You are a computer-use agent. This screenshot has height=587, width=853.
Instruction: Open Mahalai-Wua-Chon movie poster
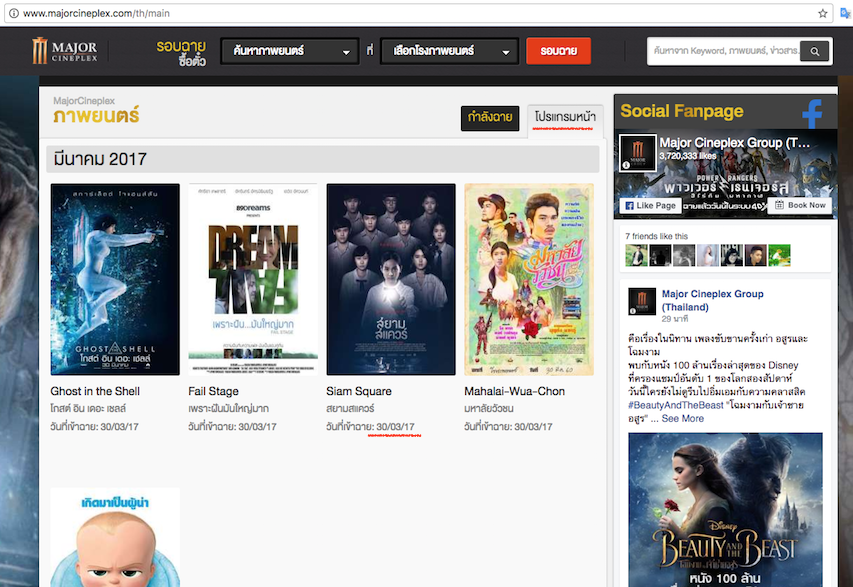coord(529,279)
